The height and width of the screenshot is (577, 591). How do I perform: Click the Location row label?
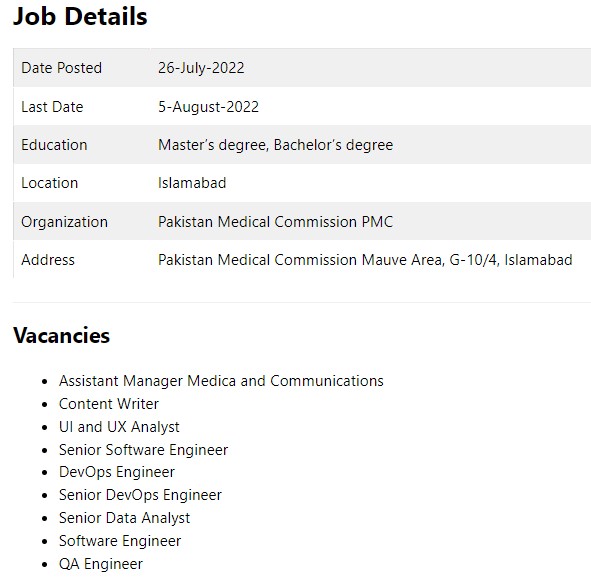pos(49,183)
